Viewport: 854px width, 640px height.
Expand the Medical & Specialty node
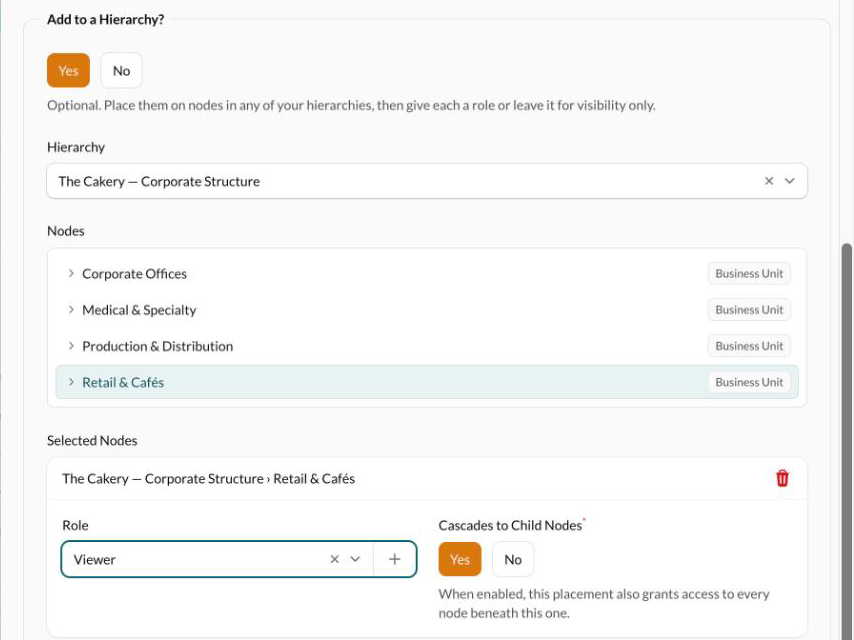71,310
